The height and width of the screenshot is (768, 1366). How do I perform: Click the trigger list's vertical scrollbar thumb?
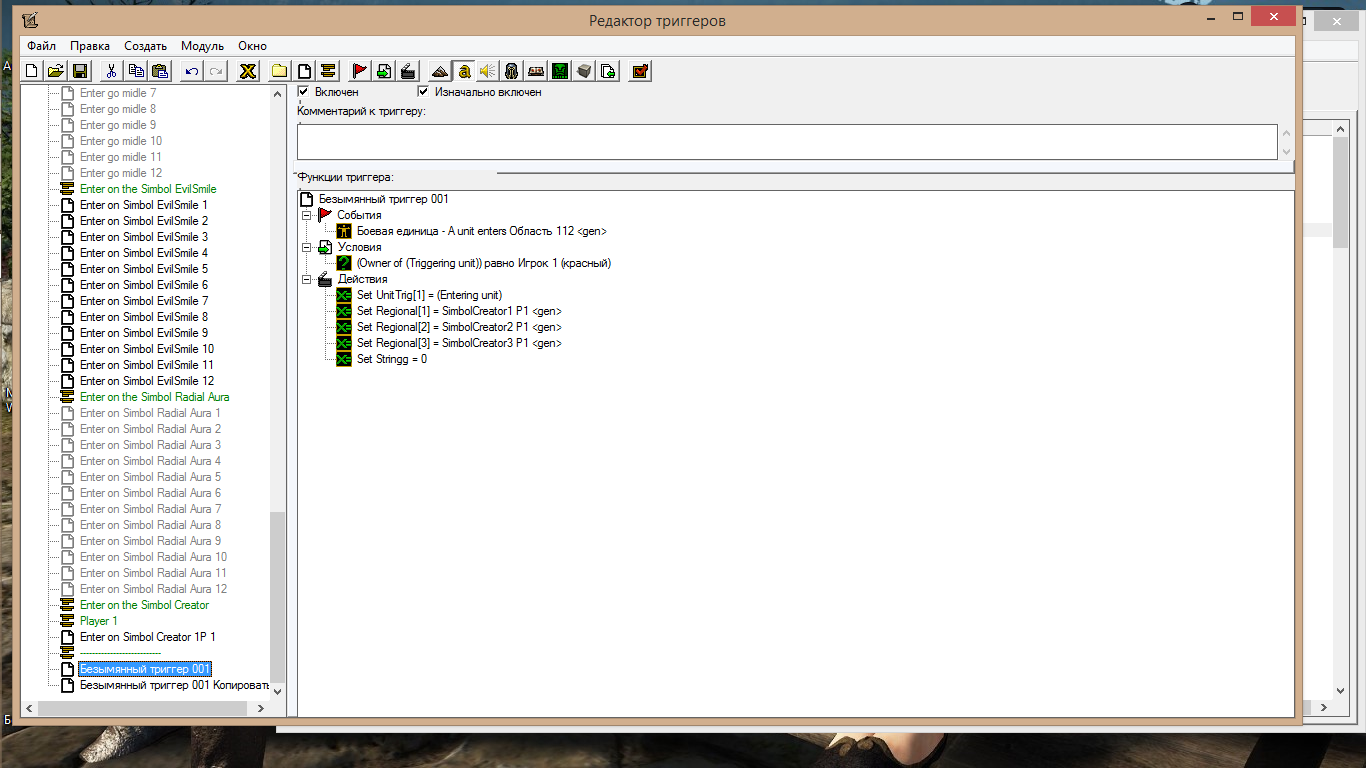tap(278, 598)
